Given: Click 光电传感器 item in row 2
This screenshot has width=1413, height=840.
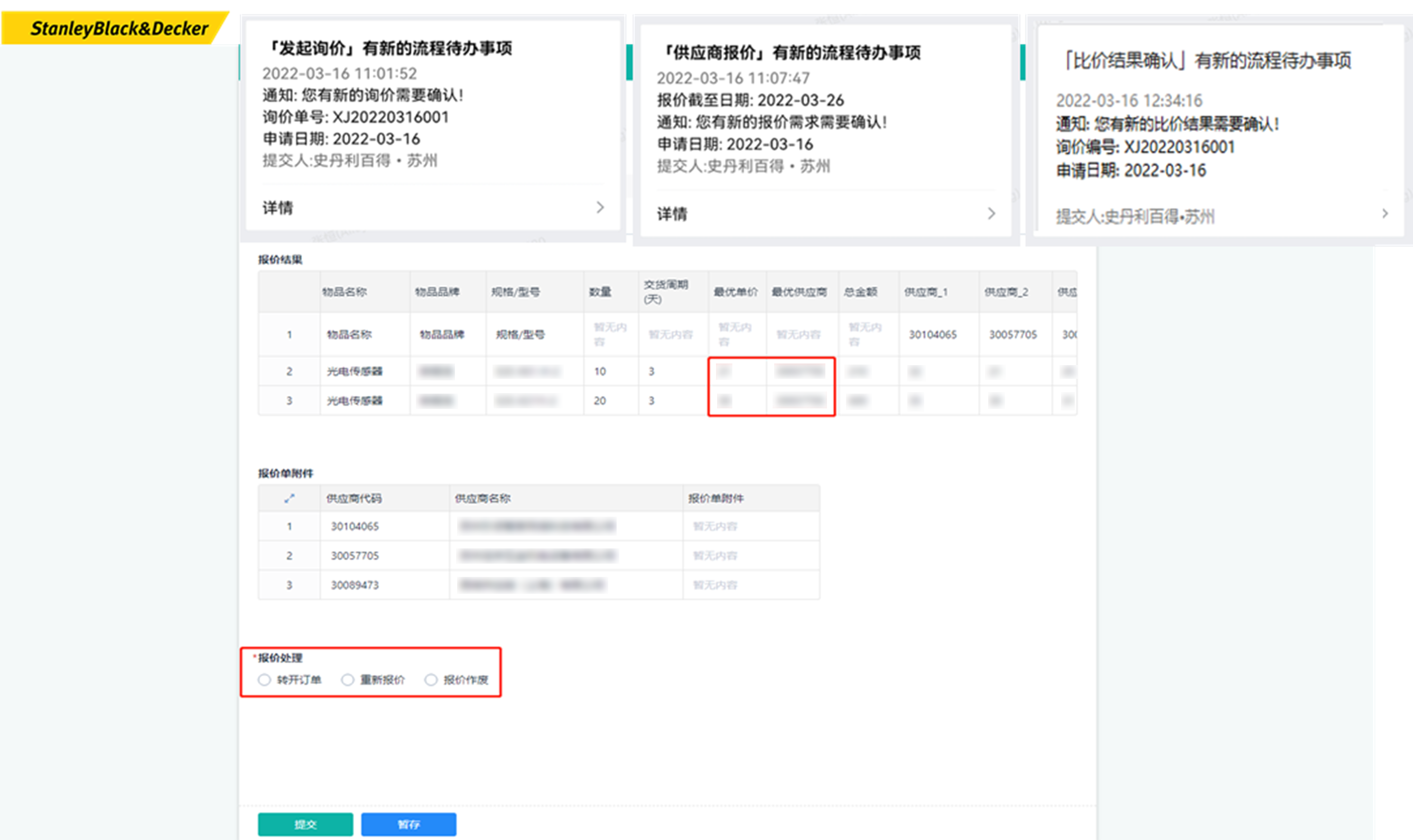Looking at the screenshot, I should tap(355, 371).
